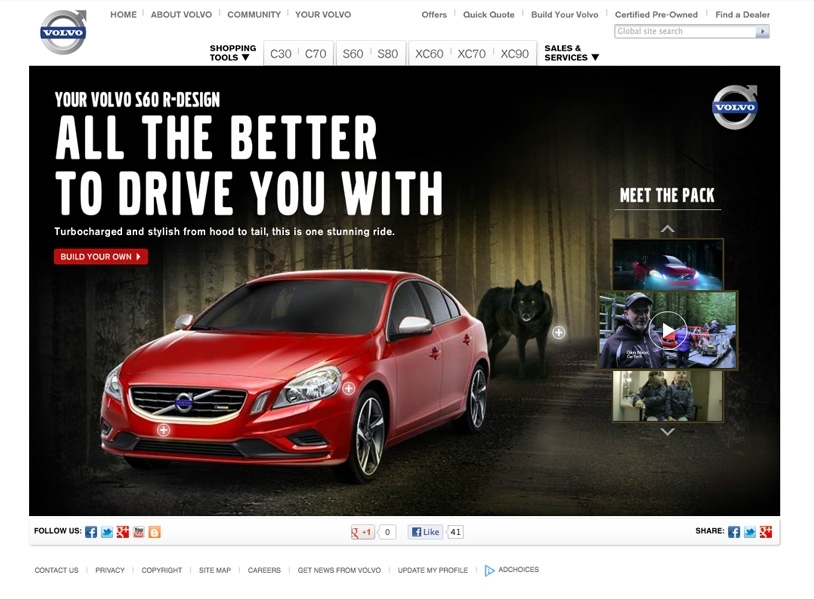Screen dimensions: 814x600
Task: Play the Meet the Pack middle video
Action: coord(668,330)
